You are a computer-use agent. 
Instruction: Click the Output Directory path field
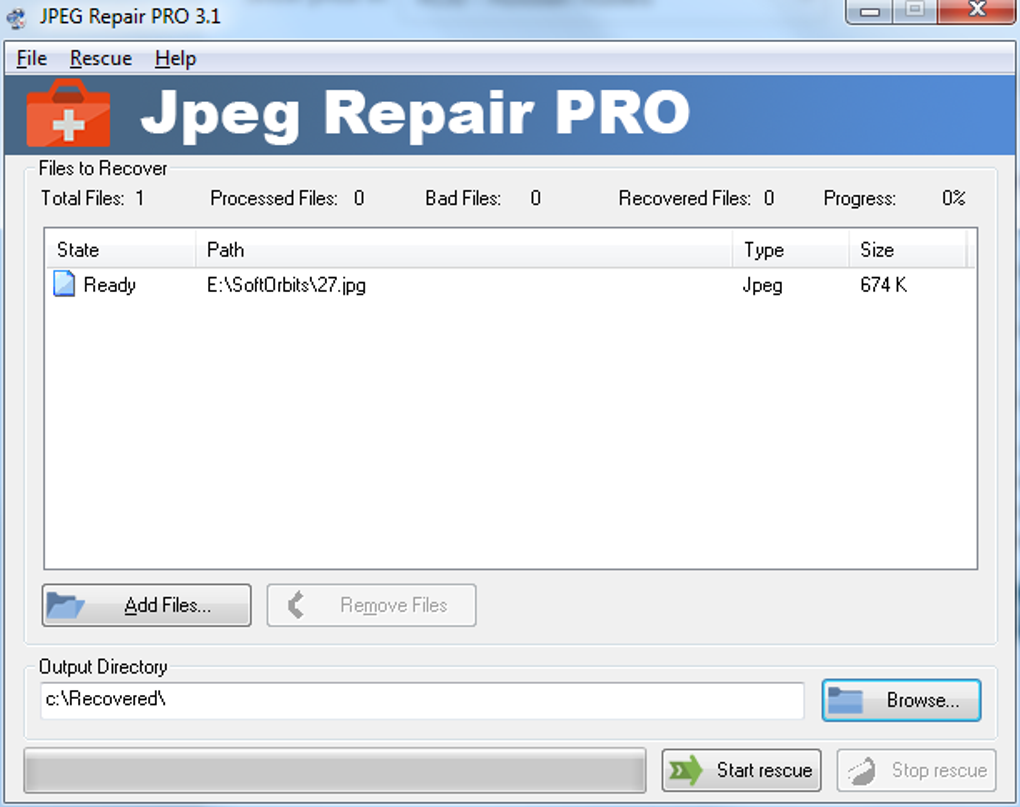point(422,700)
